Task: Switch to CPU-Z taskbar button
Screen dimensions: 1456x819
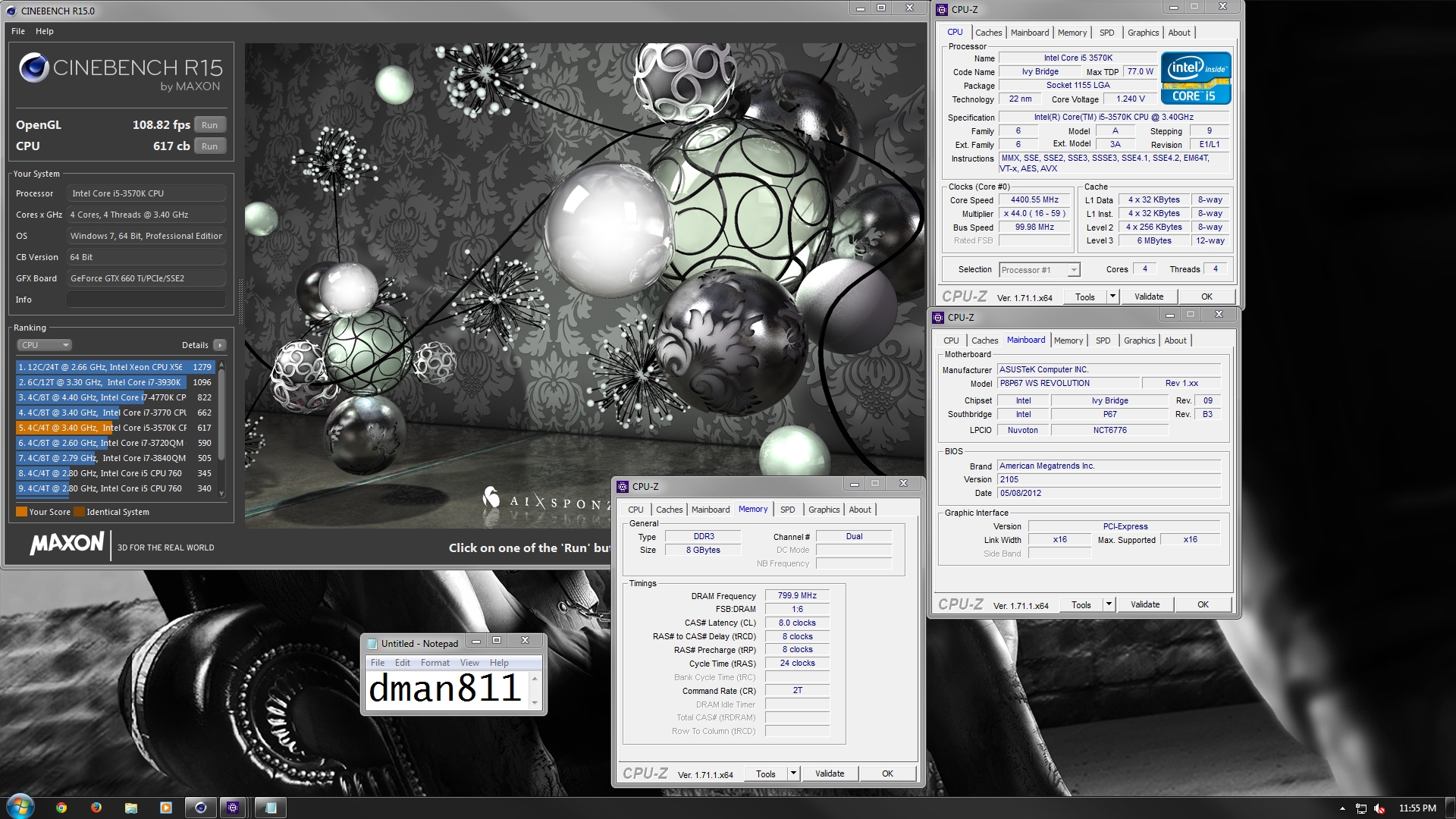Action: pyautogui.click(x=233, y=808)
